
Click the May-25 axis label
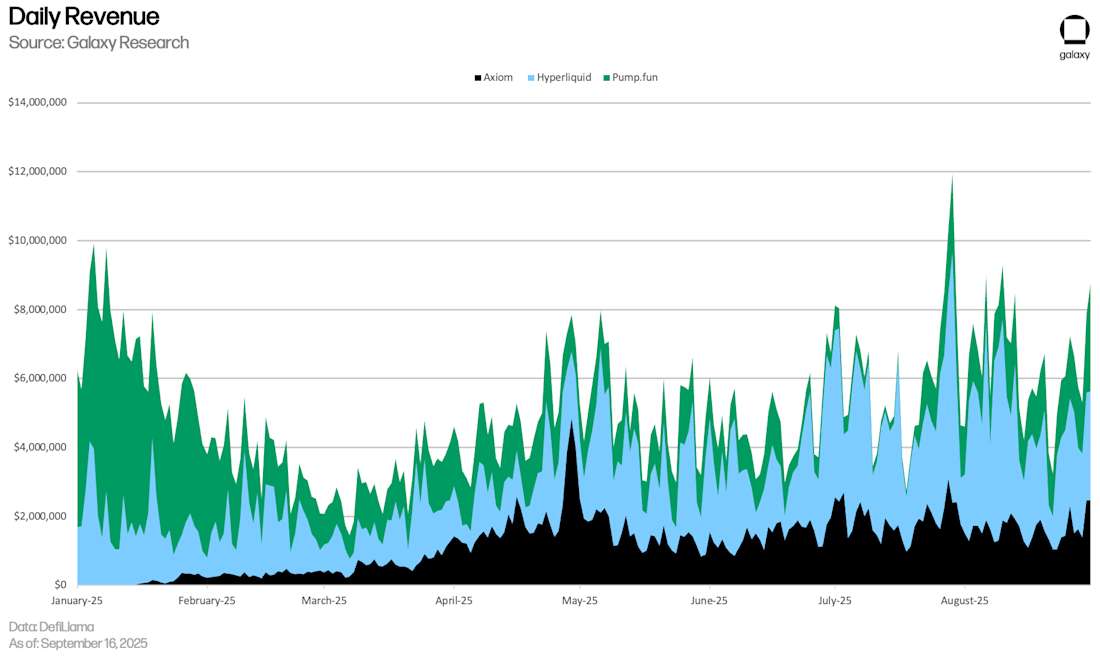(x=580, y=600)
